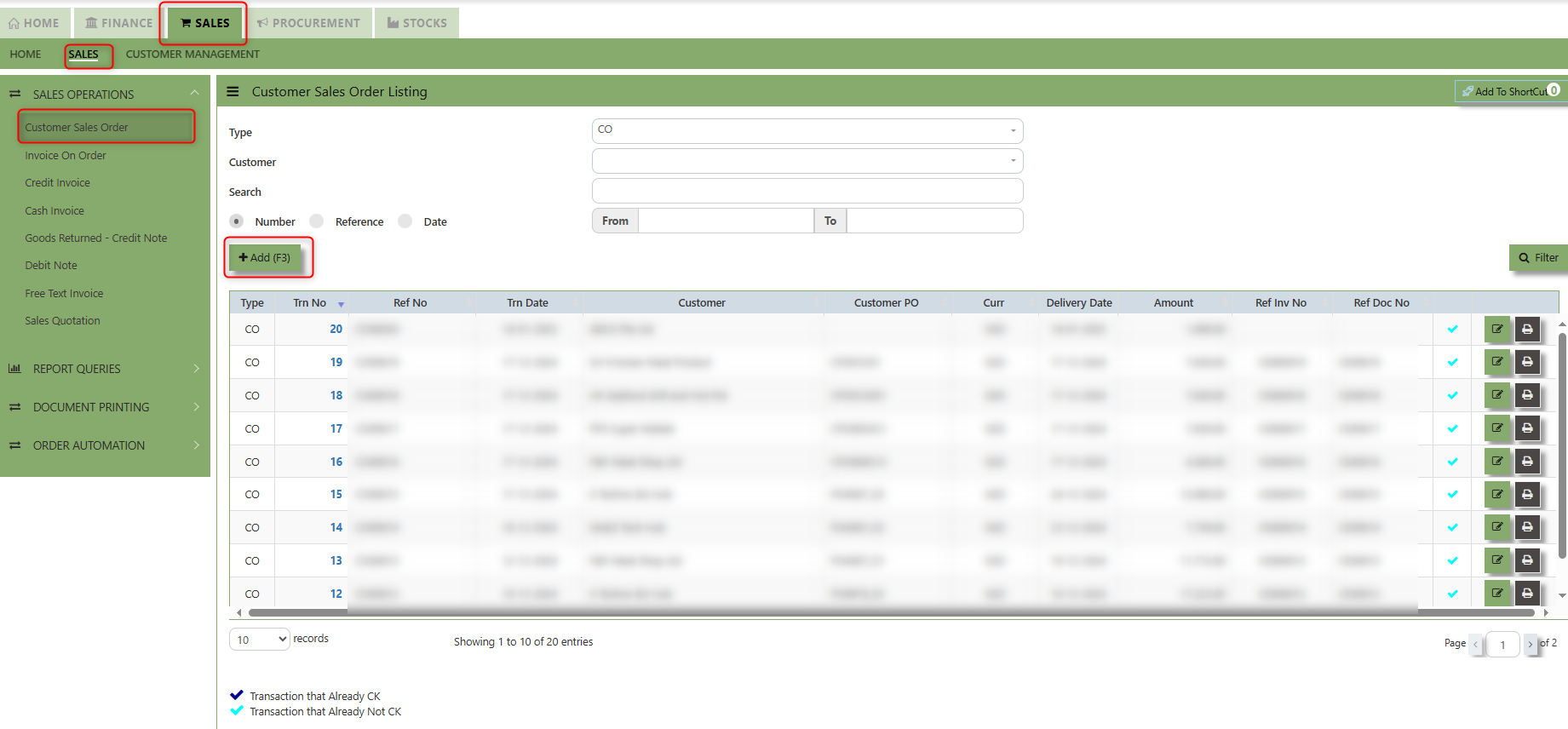
Task: Print order 15 using its printer icon
Action: 1527,494
